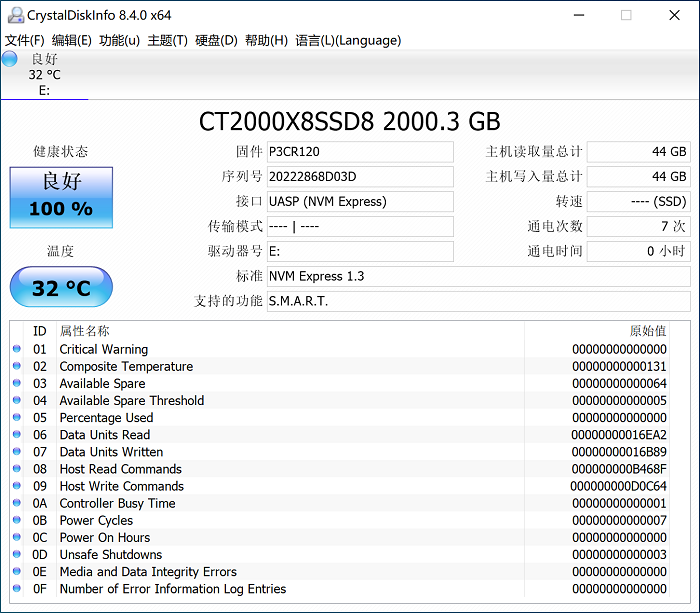Click status icon beside Unsafe Shutdowns row

point(17,554)
